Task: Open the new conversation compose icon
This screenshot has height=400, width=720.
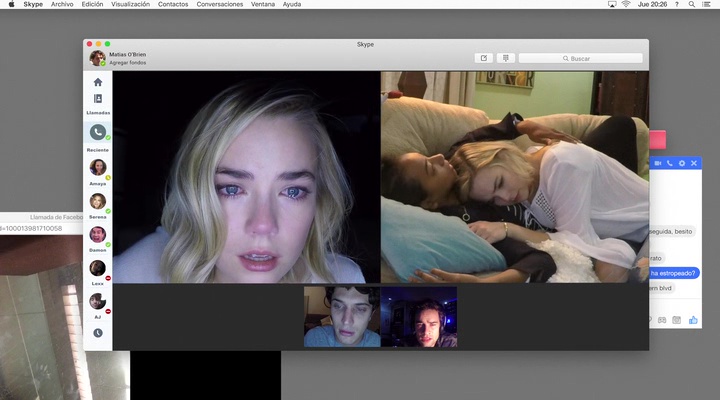Action: point(484,58)
